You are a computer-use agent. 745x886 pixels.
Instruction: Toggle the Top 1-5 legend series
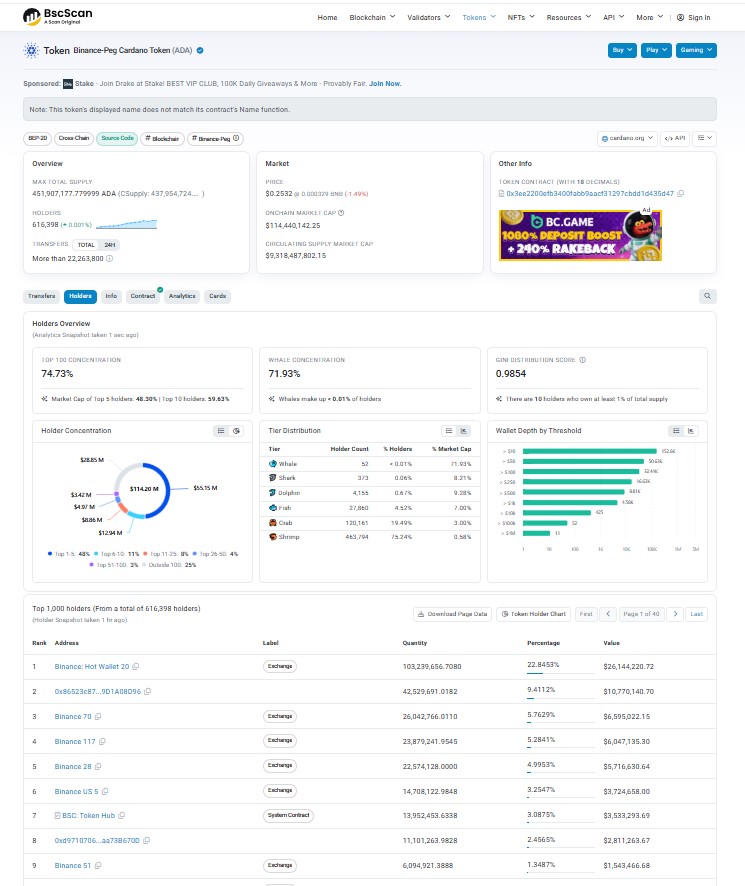click(69, 554)
